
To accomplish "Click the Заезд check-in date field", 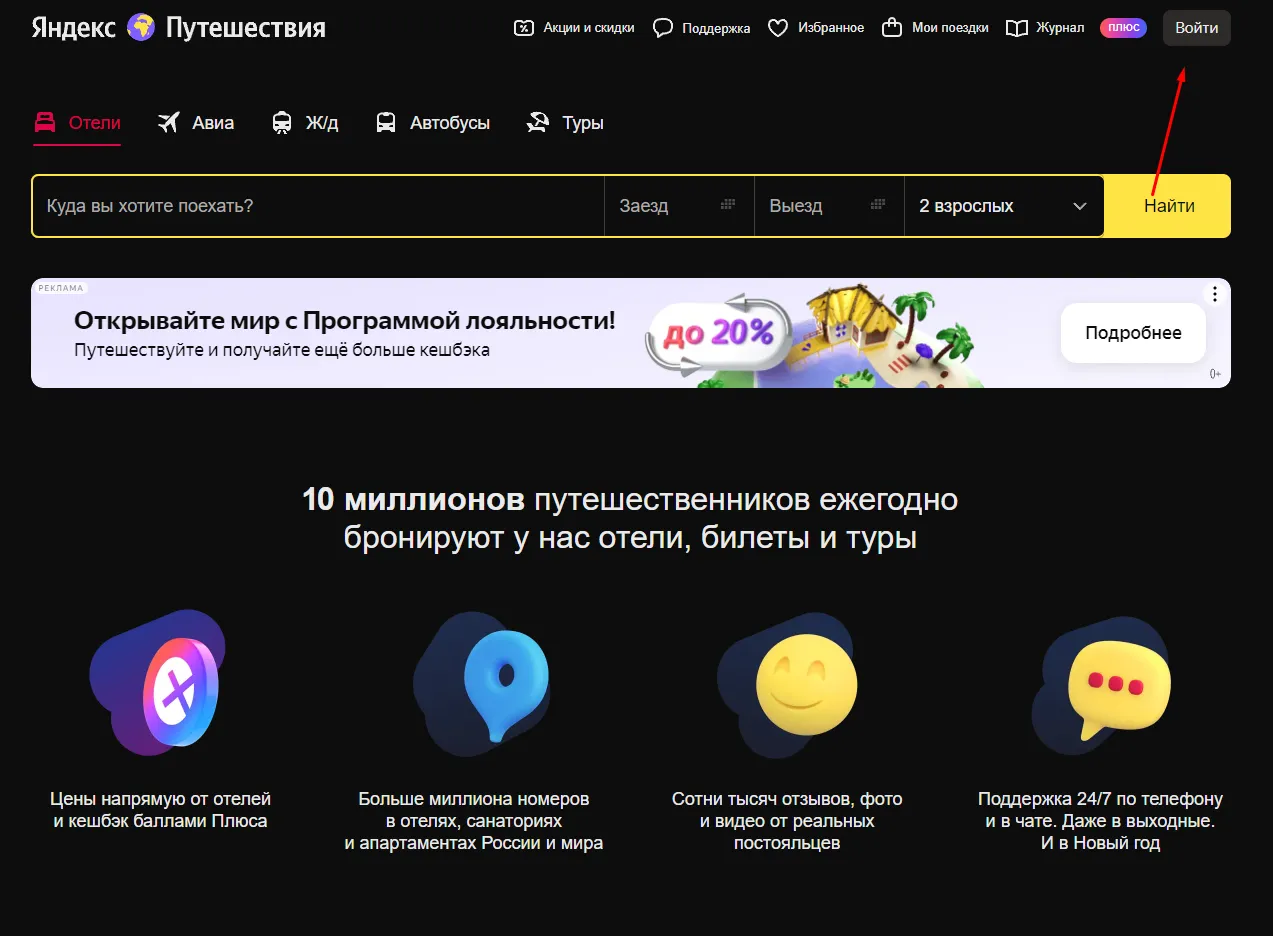I will pos(679,206).
